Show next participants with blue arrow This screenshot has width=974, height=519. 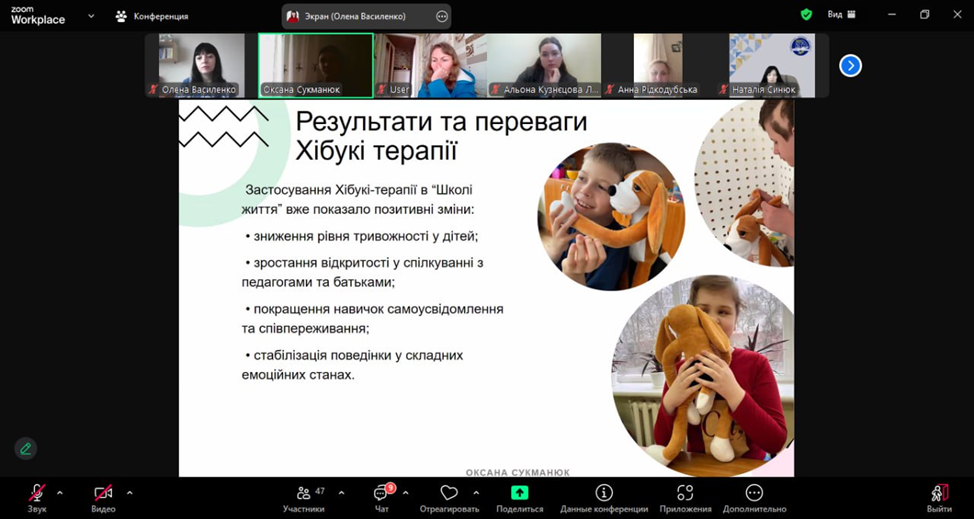(x=850, y=65)
